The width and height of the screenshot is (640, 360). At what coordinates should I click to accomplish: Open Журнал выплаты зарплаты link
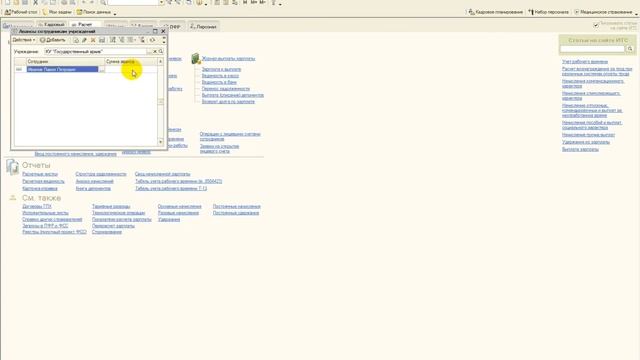click(x=229, y=59)
